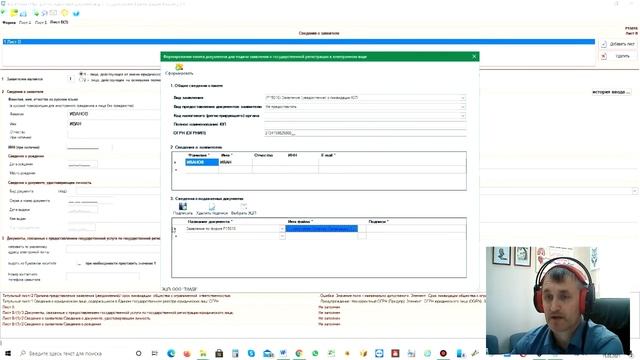Click the Подписи column header
640x360 pixels.
click(x=378, y=222)
